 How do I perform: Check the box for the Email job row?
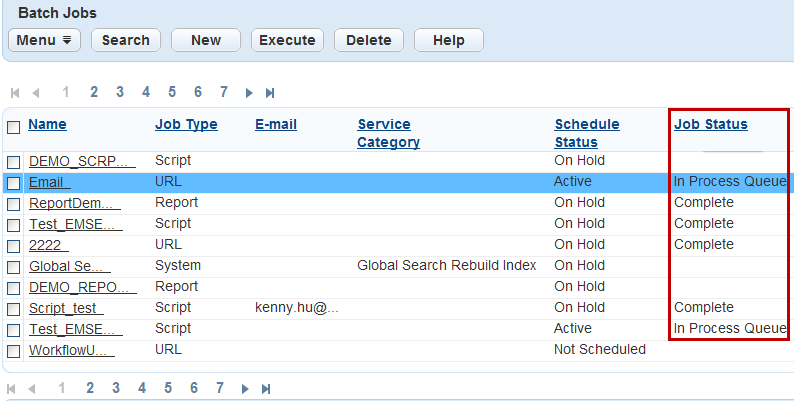pyautogui.click(x=14, y=183)
